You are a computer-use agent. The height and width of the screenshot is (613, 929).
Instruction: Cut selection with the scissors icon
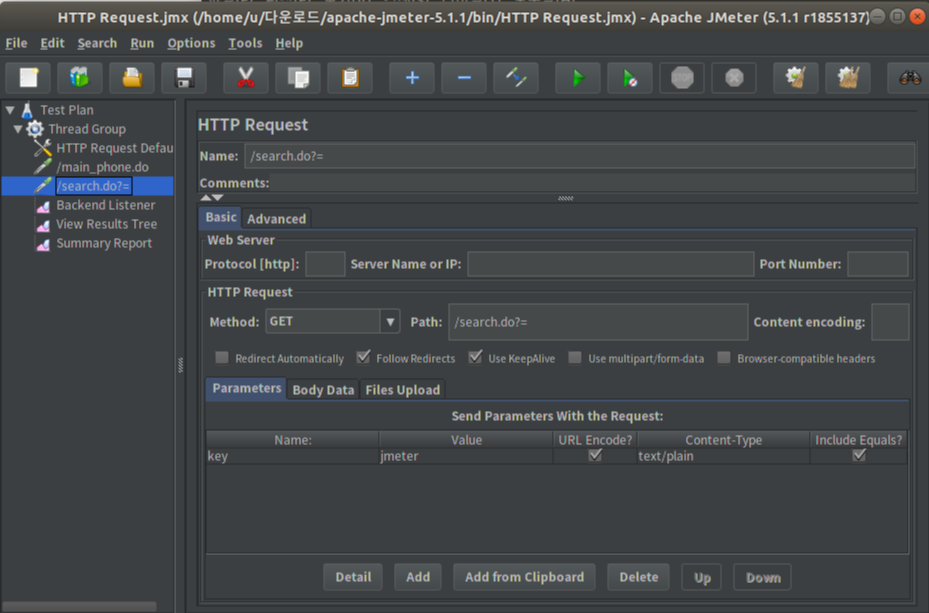(245, 78)
